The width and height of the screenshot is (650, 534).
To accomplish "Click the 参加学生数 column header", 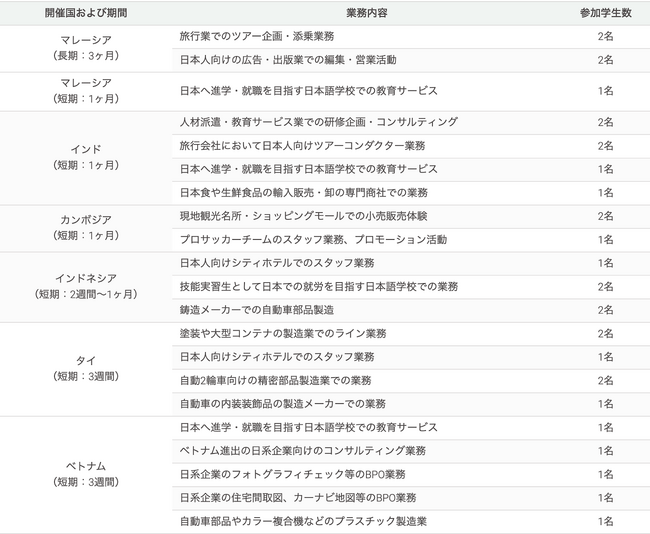I will (606, 12).
